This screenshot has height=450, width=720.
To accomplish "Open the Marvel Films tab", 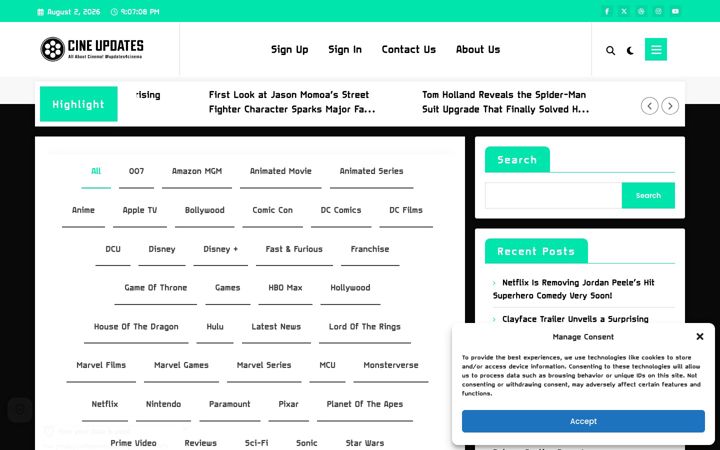I will pos(101,366).
